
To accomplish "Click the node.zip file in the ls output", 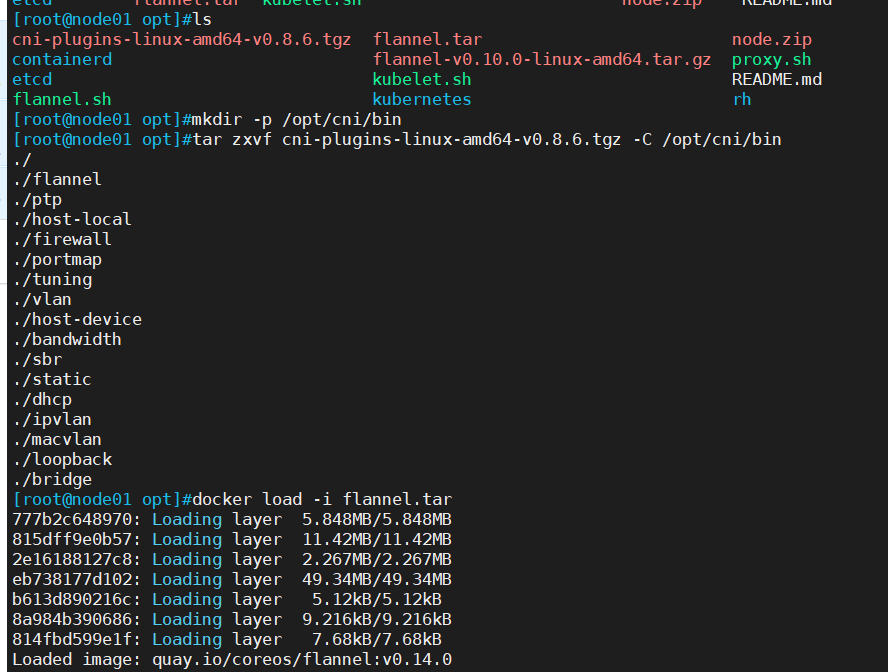I will pos(771,40).
